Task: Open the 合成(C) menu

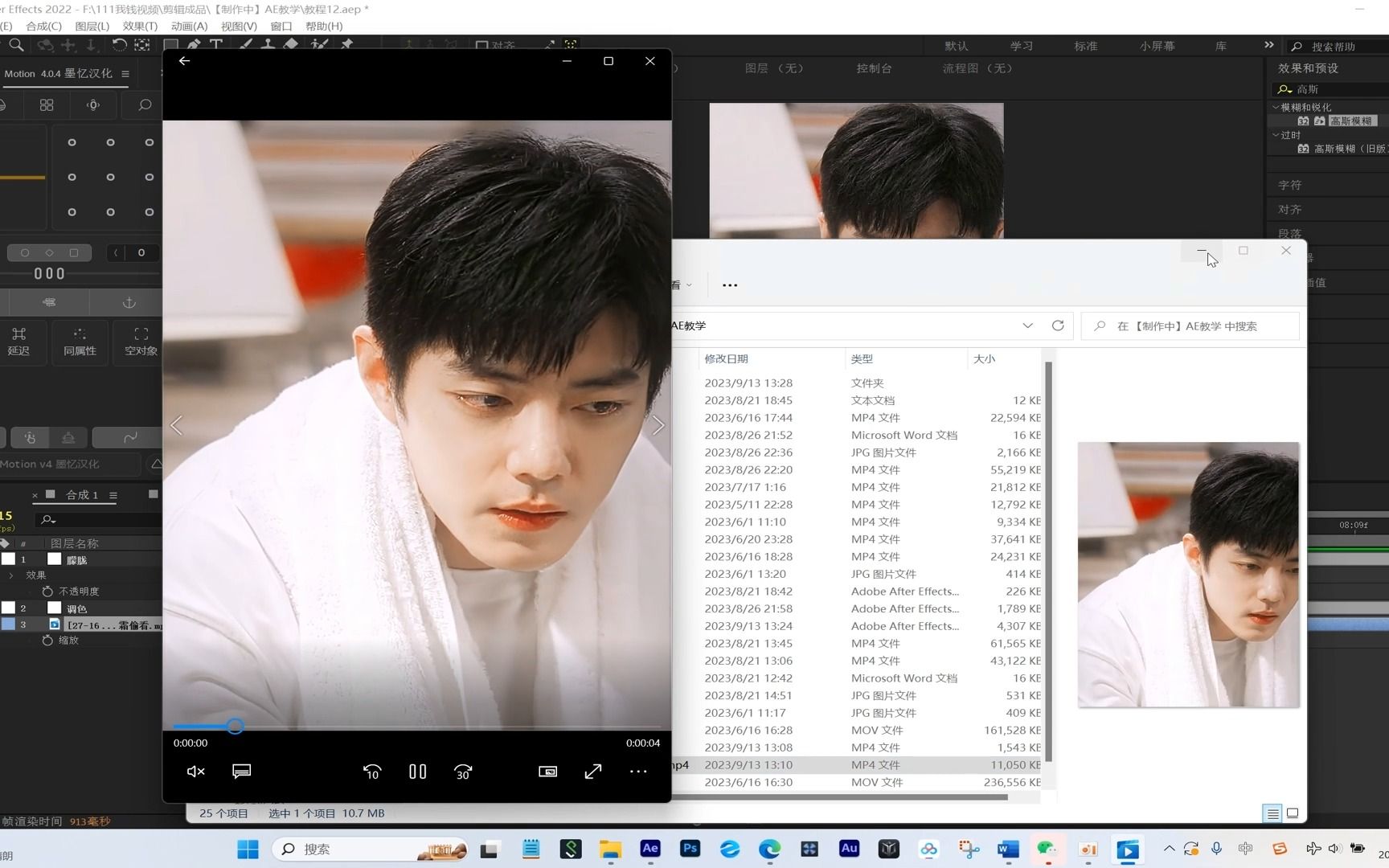Action: [x=43, y=26]
